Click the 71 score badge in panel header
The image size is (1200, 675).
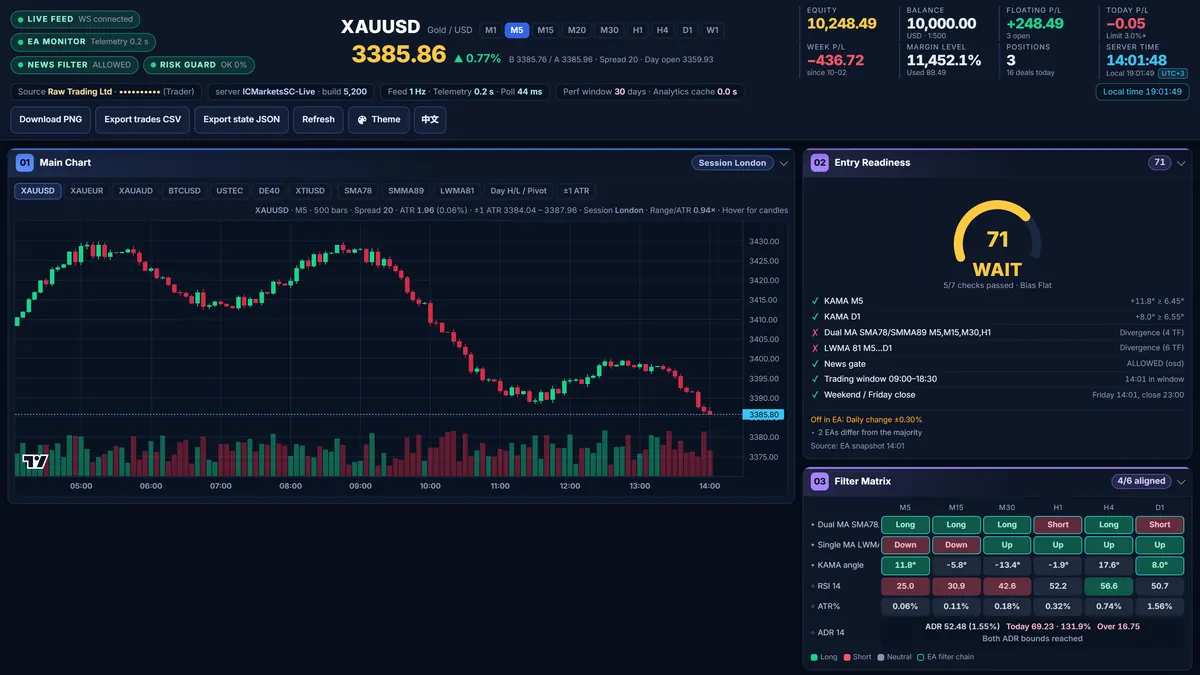point(1159,163)
